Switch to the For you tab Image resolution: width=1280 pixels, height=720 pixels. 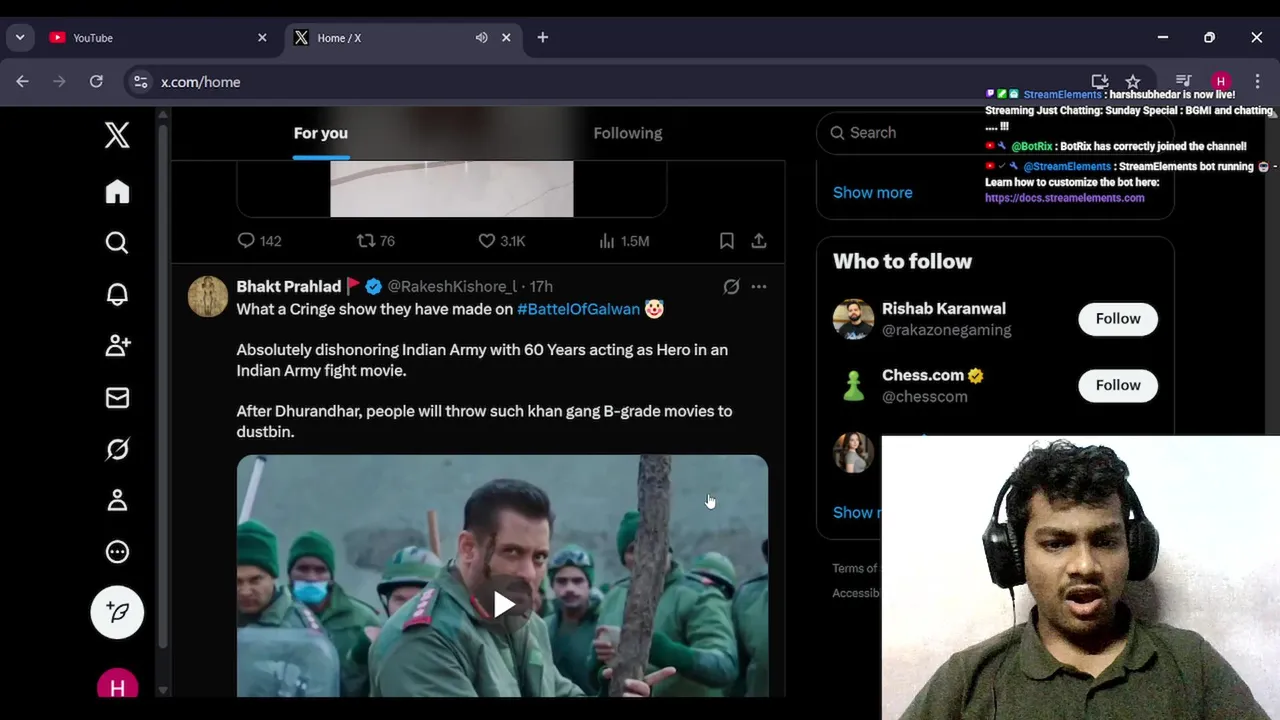pos(321,133)
